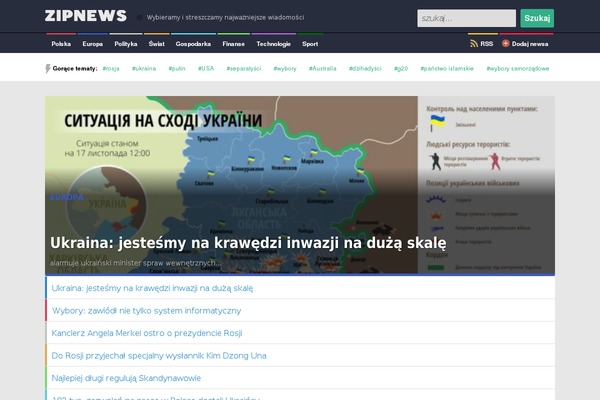Select the #wybory samorządowe hot topic
The image size is (600, 400).
click(x=518, y=69)
